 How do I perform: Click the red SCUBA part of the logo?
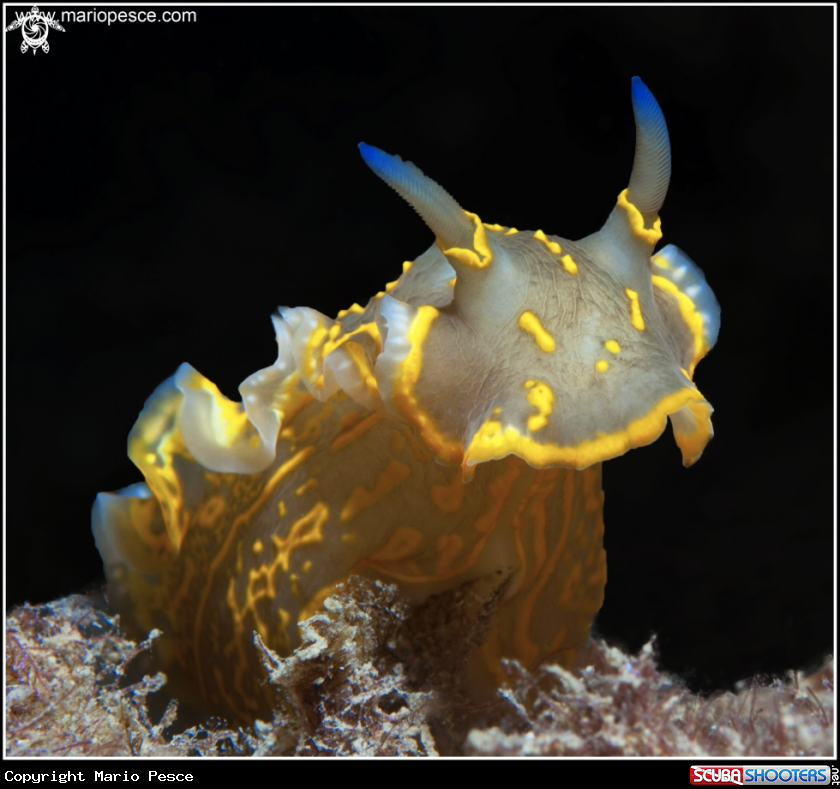tap(716, 775)
